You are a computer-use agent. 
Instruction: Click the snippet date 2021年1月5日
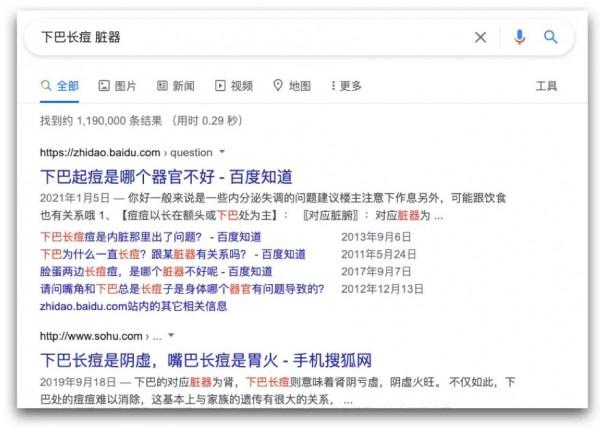click(75, 198)
